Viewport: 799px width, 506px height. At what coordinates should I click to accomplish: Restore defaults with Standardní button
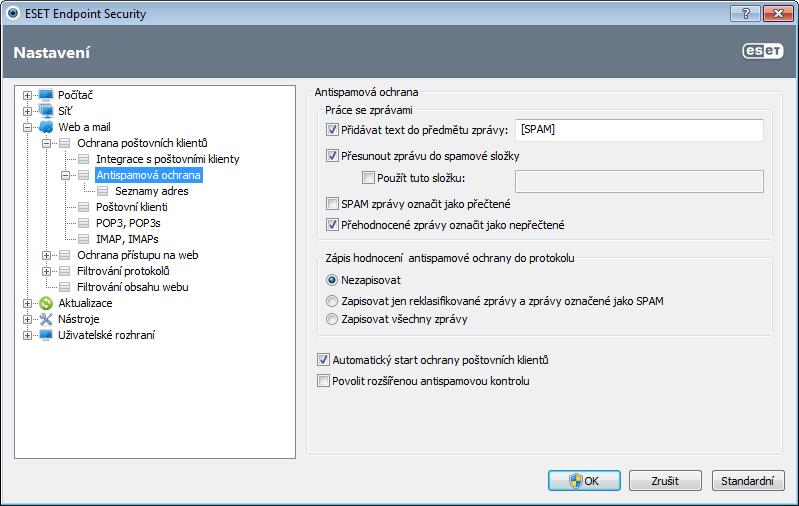pyautogui.click(x=748, y=481)
